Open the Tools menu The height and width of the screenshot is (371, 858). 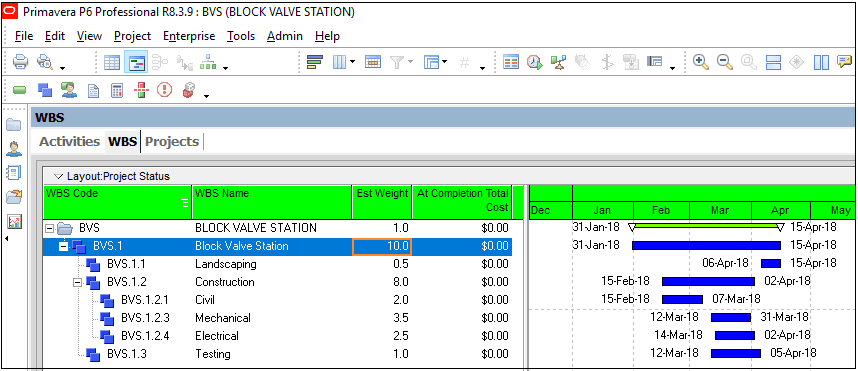pyautogui.click(x=241, y=36)
